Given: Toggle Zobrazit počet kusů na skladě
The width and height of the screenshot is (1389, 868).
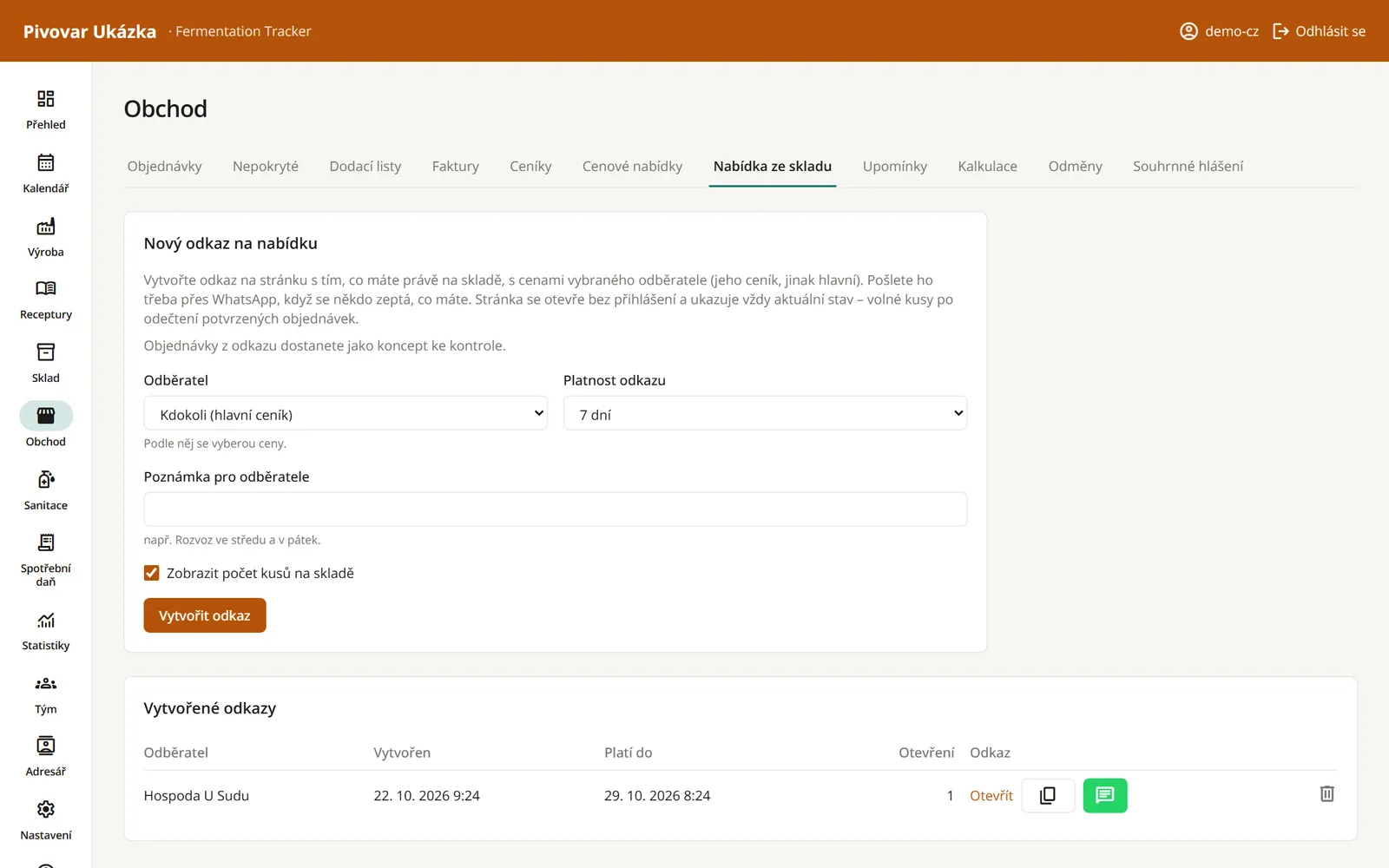Looking at the screenshot, I should pyautogui.click(x=152, y=573).
